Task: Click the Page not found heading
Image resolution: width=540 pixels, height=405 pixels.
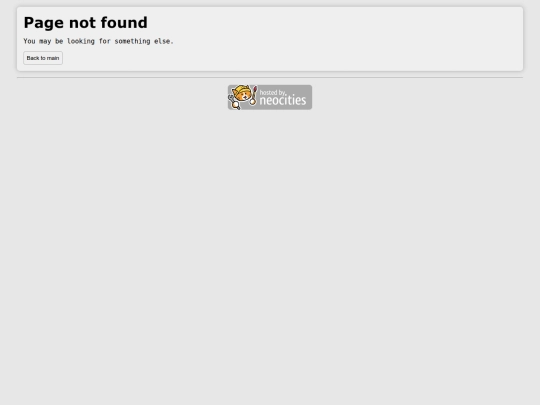Action: point(85,23)
